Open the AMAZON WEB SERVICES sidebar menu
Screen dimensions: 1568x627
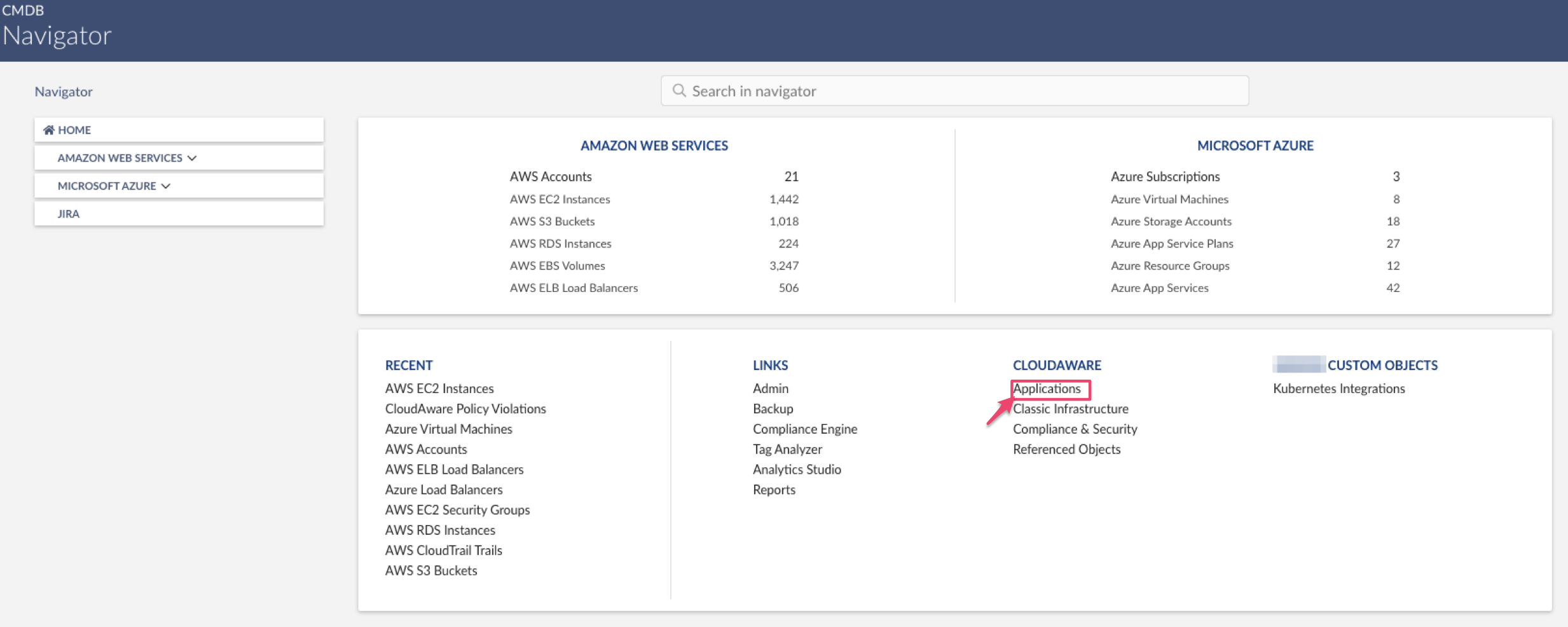(x=179, y=158)
